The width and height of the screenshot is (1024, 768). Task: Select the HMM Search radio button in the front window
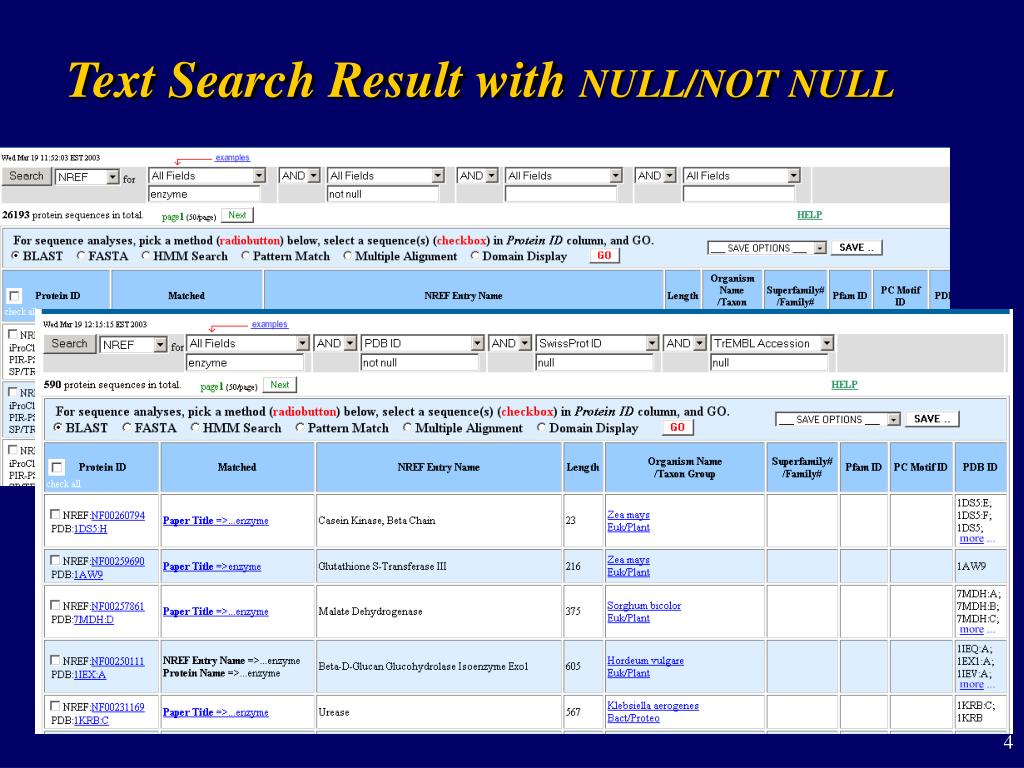tap(195, 428)
